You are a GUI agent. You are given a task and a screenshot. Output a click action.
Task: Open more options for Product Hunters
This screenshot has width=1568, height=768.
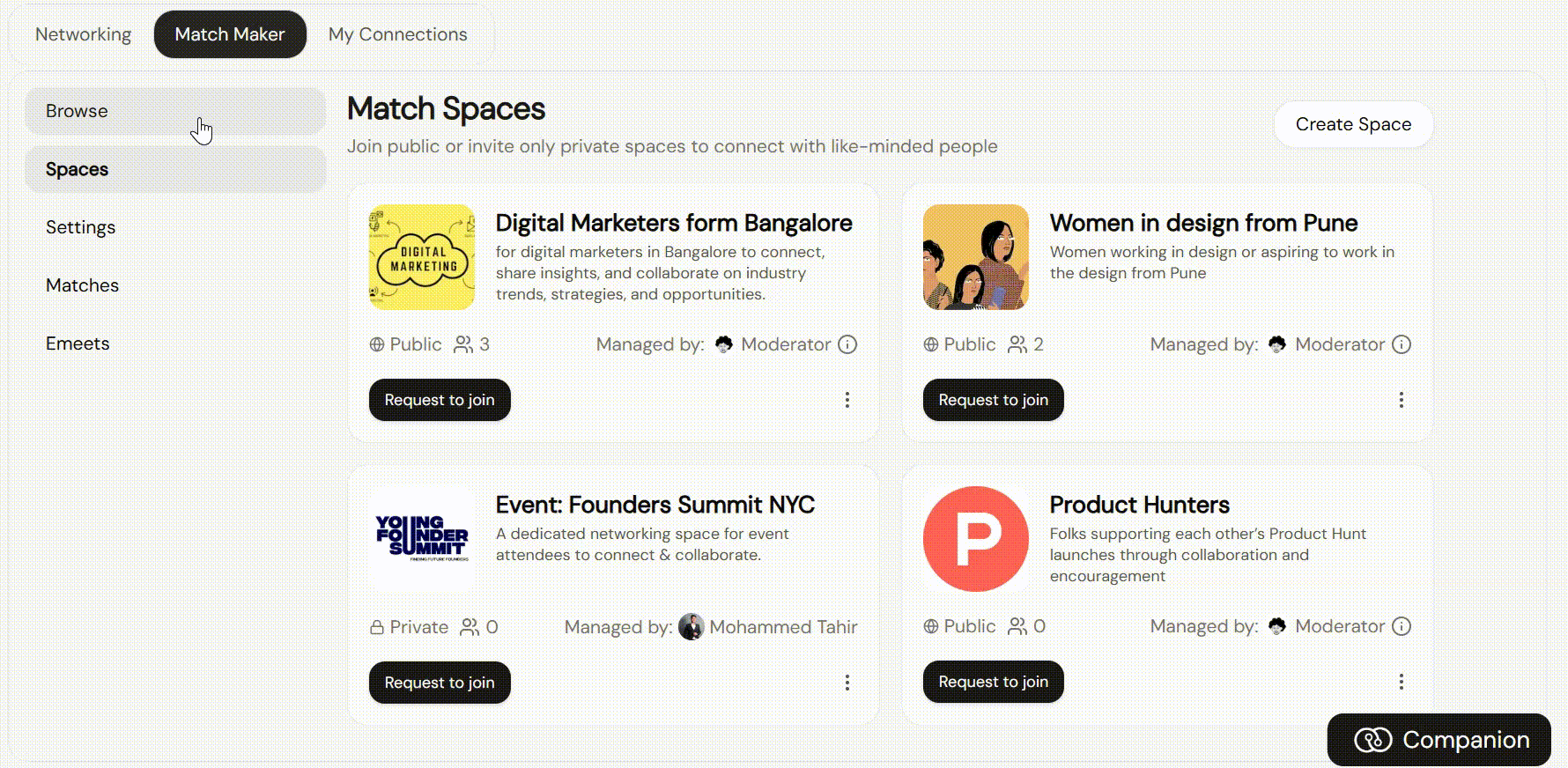click(1402, 682)
